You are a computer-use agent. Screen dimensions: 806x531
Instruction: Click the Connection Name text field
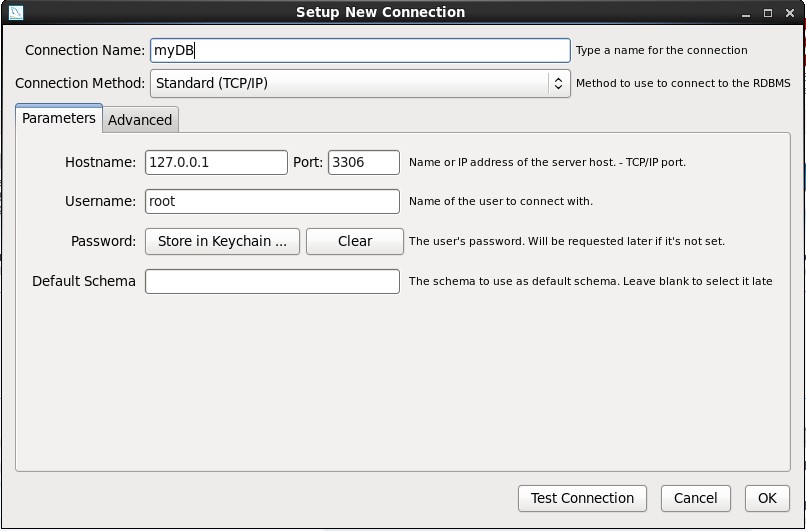[360, 51]
